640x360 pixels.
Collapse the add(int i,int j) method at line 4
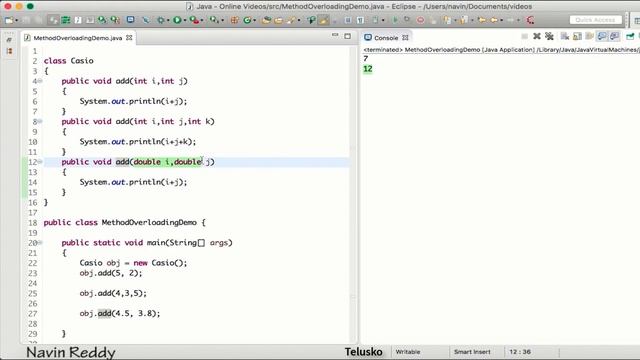40,81
